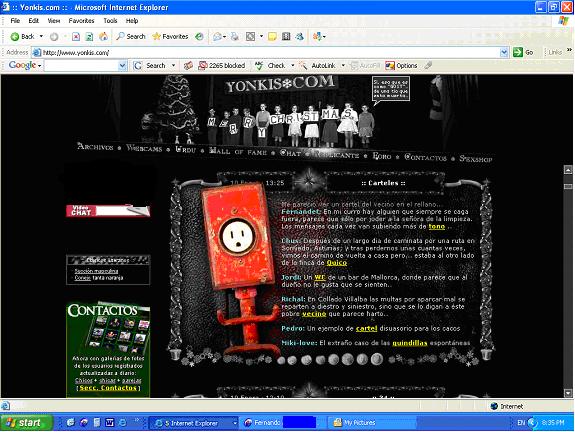
Task: Click the Go button
Action: 524,52
